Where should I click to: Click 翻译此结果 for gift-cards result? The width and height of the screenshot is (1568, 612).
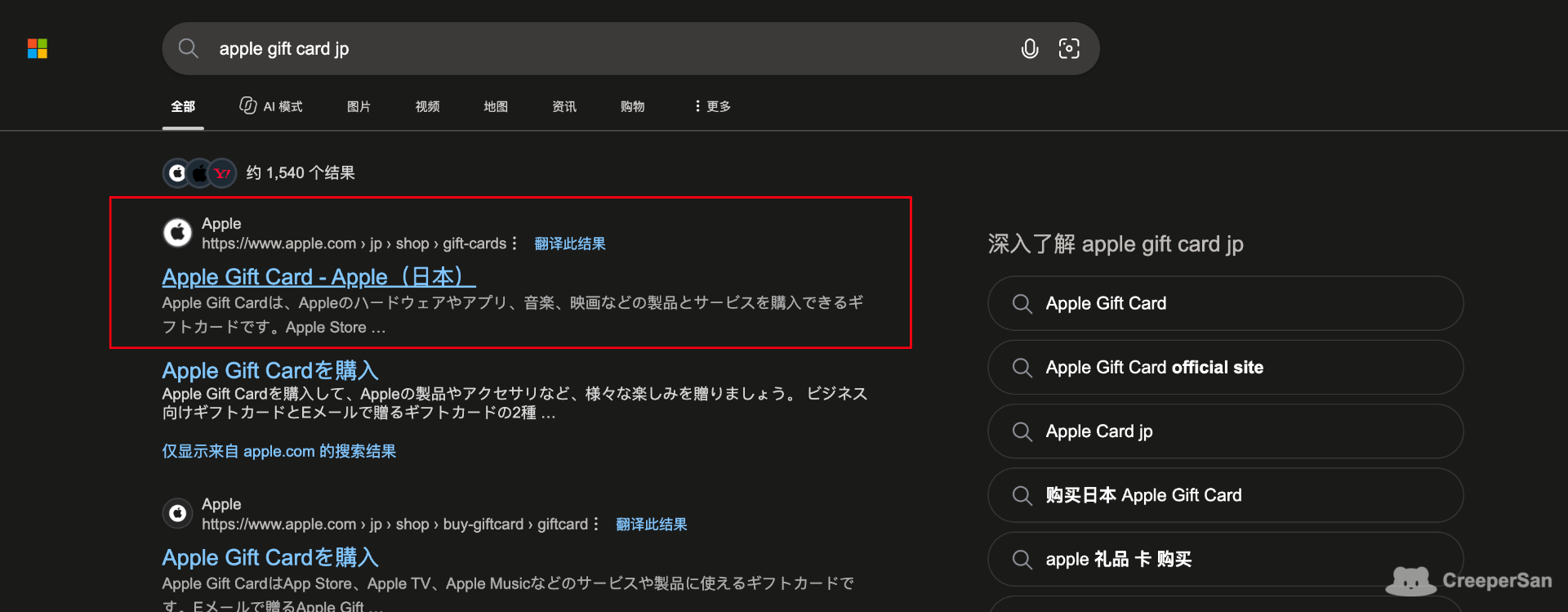coord(570,243)
